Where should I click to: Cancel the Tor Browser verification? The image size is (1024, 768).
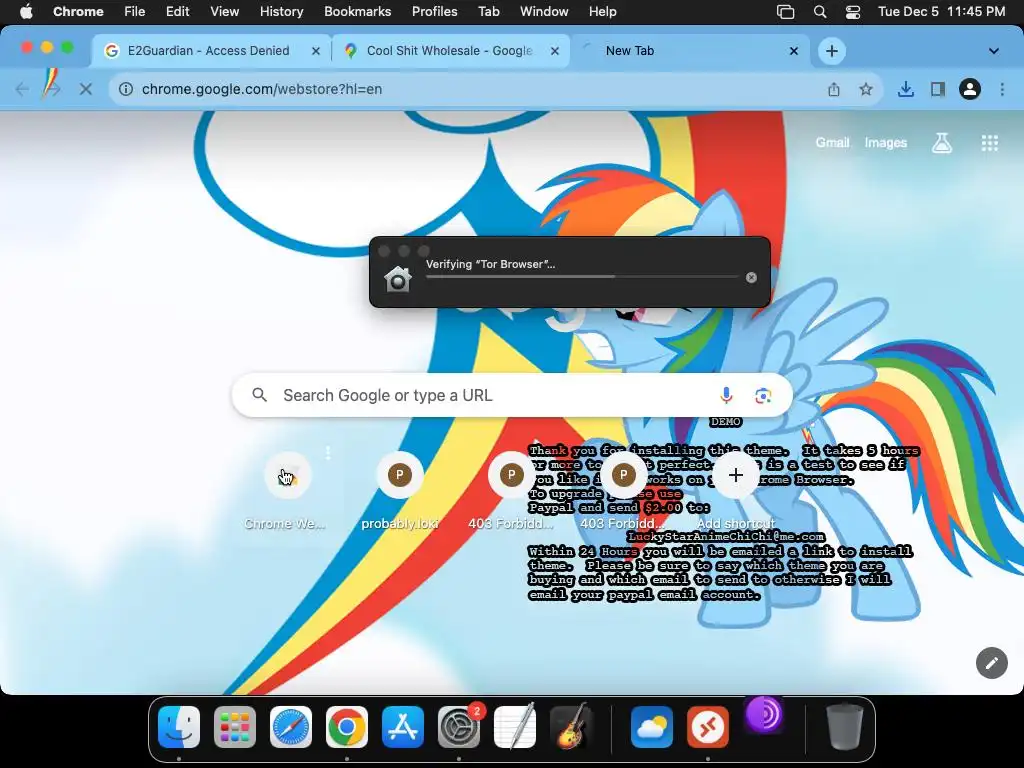pyautogui.click(x=751, y=278)
